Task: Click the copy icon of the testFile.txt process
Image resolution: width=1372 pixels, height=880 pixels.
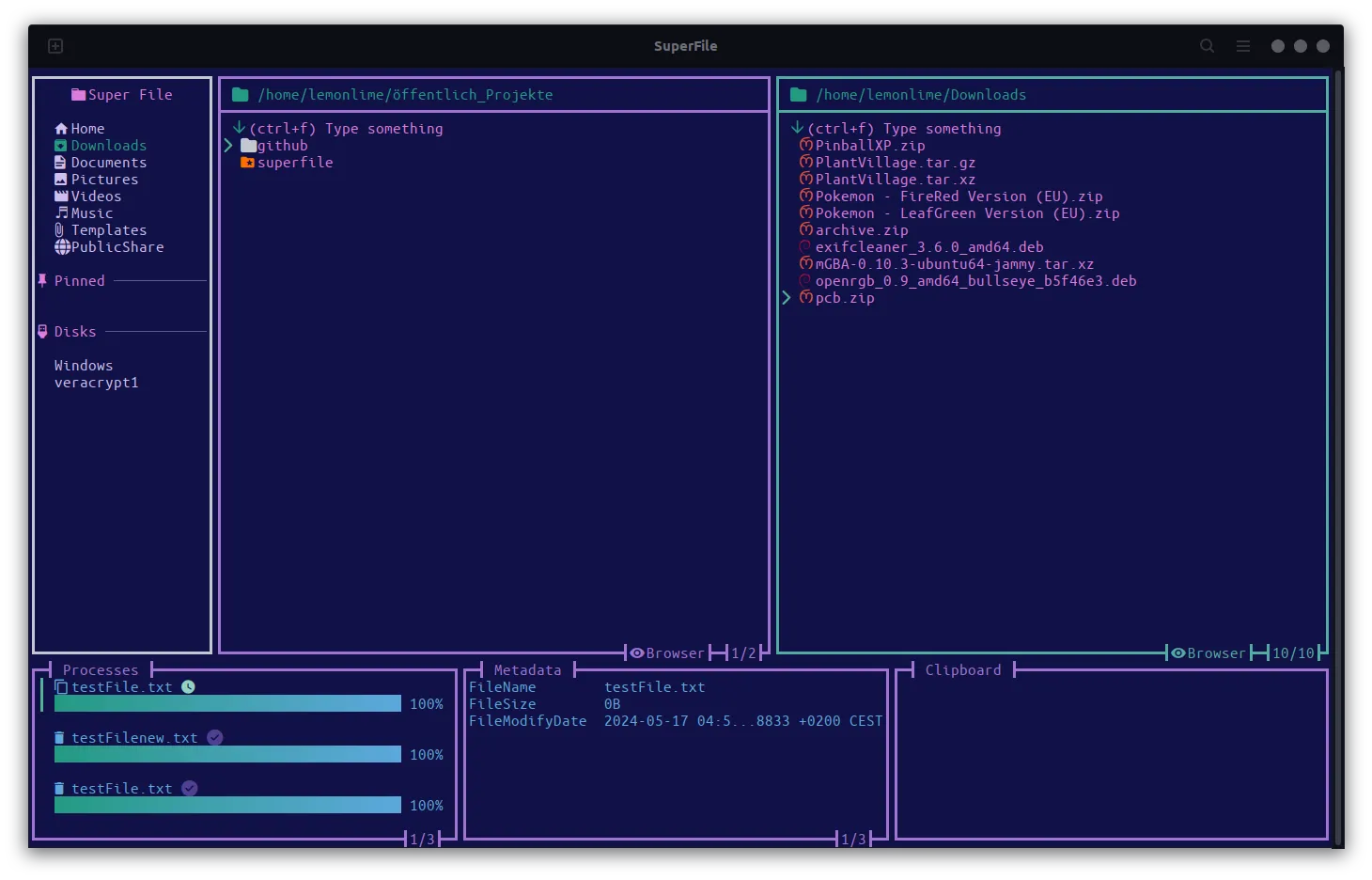Action: pyautogui.click(x=60, y=686)
